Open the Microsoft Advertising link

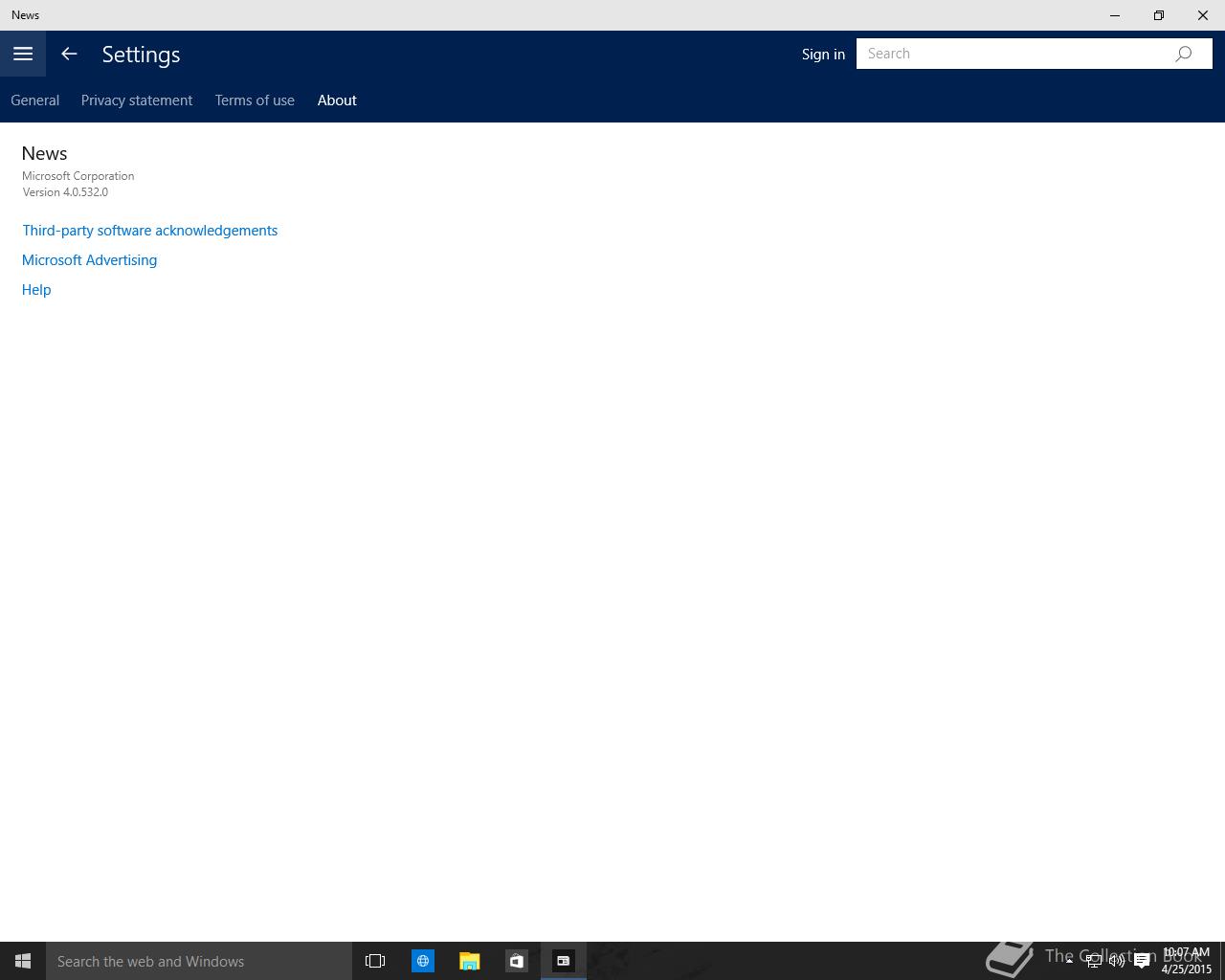[90, 260]
